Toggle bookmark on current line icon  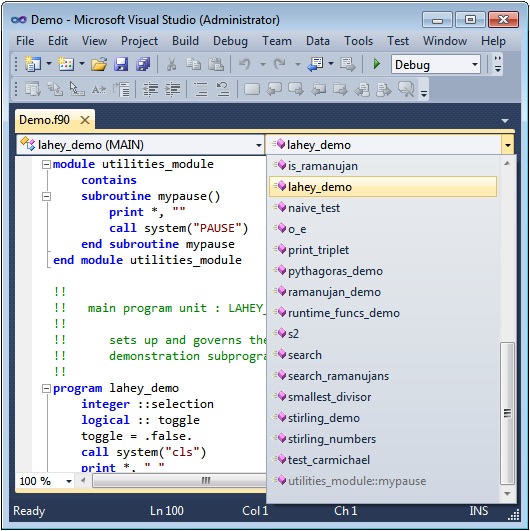[252, 90]
